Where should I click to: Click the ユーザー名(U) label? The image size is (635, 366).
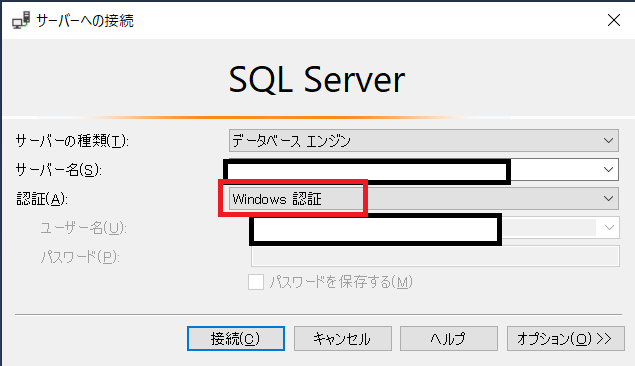tap(83, 228)
